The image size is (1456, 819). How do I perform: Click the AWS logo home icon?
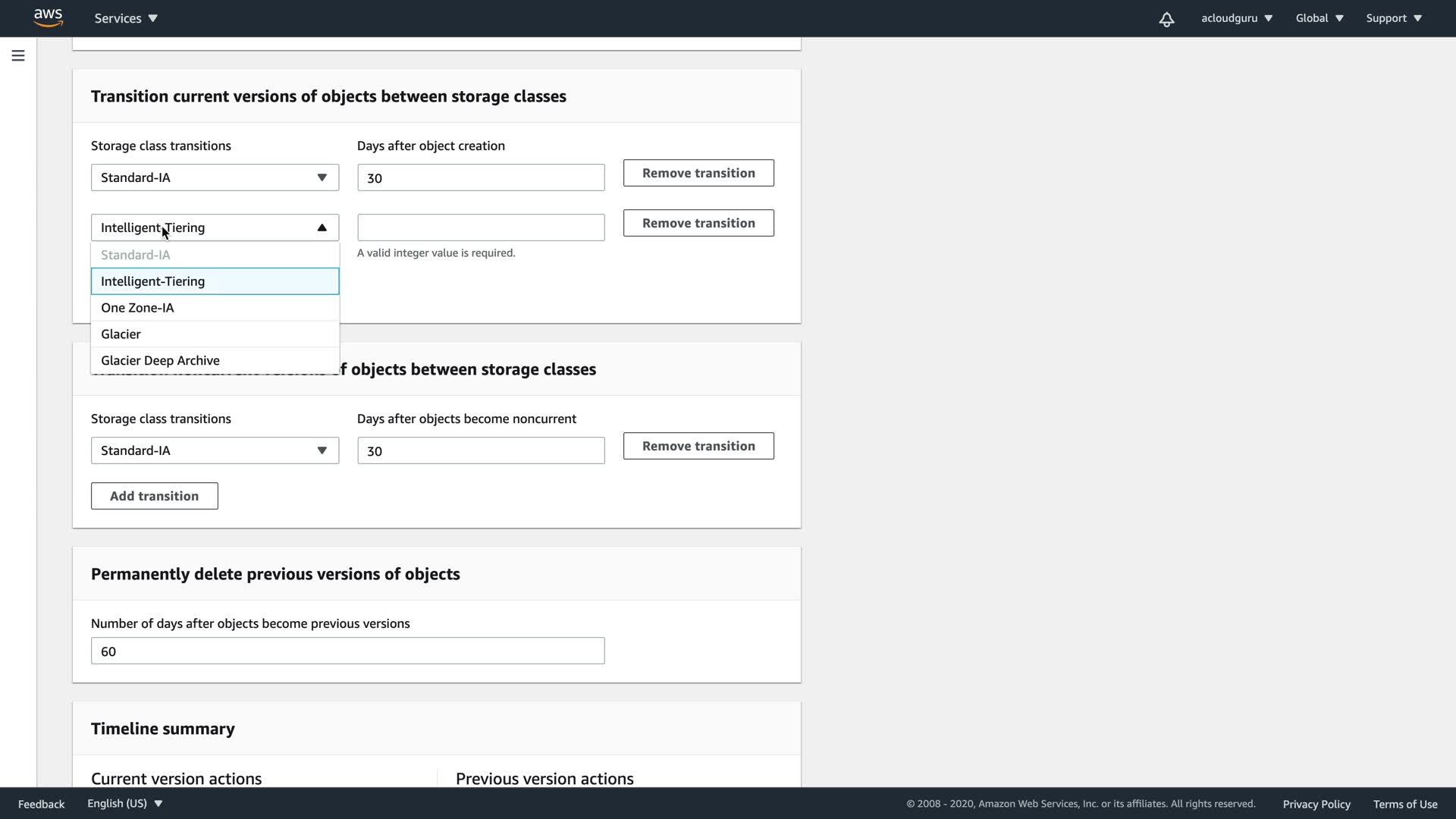(x=48, y=17)
